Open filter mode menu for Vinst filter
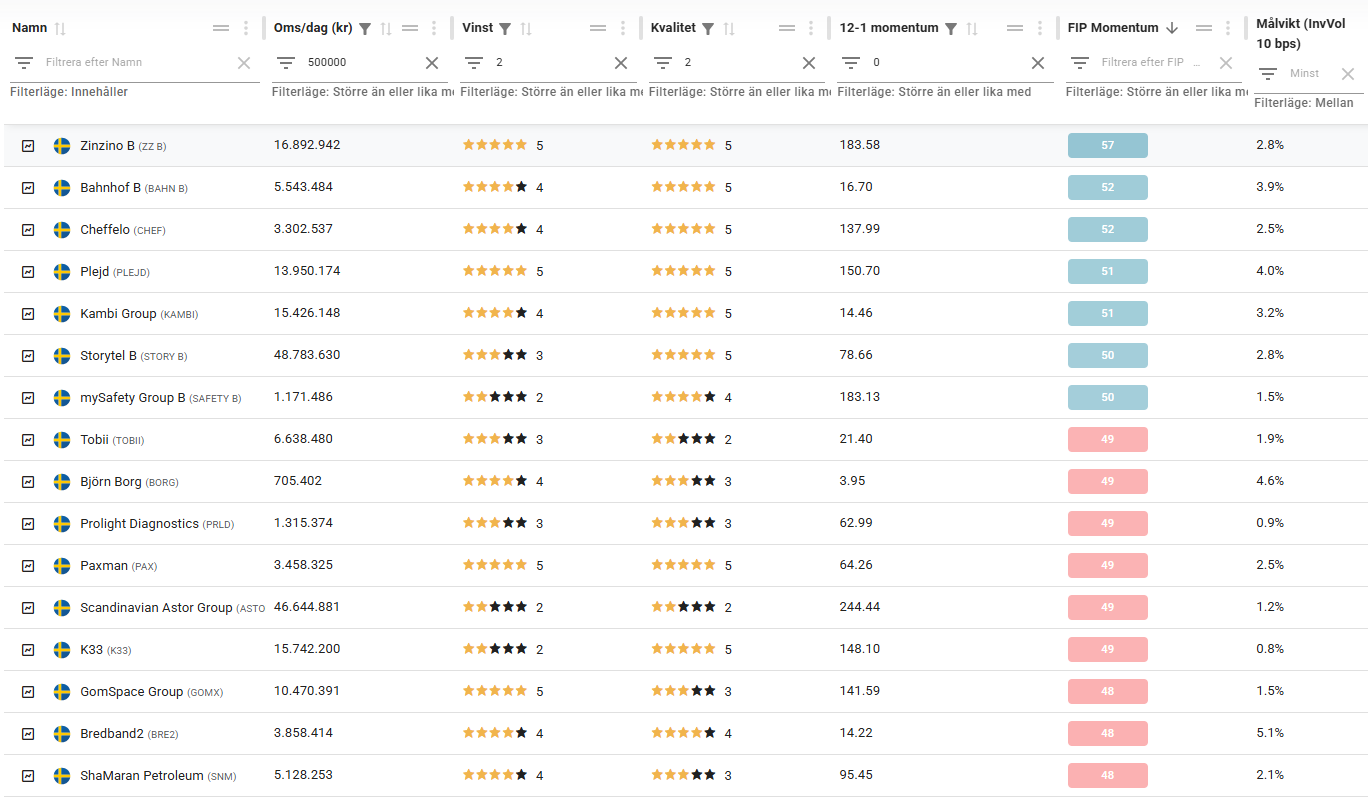Screen dimensions: 1368x802 pyautogui.click(x=474, y=63)
